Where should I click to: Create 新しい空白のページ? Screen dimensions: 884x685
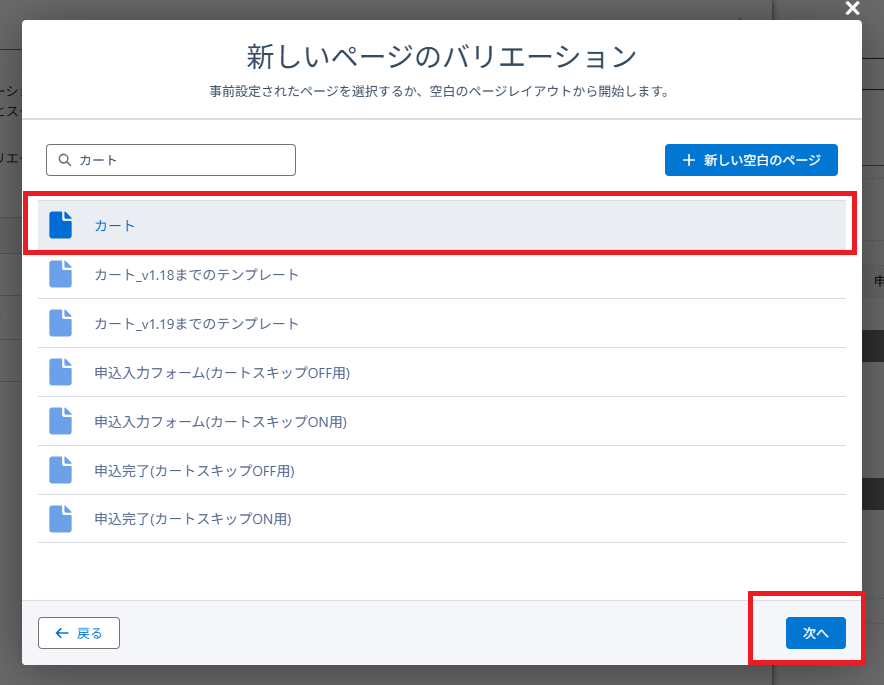pyautogui.click(x=751, y=160)
